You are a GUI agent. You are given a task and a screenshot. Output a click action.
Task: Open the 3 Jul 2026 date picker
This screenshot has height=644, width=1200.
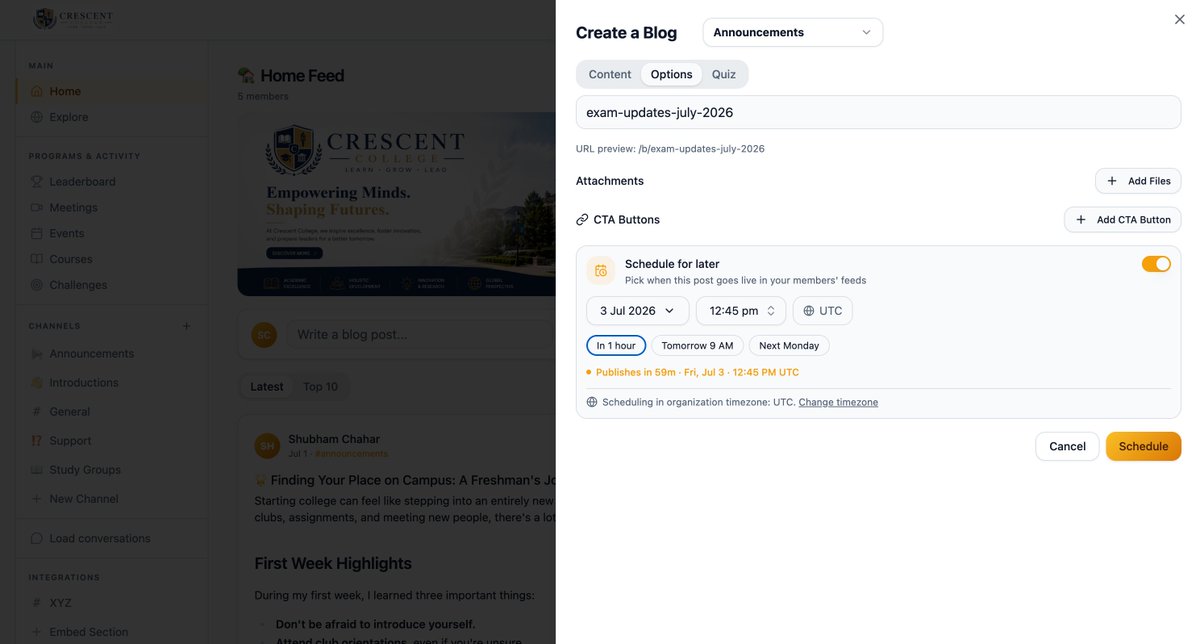(637, 311)
